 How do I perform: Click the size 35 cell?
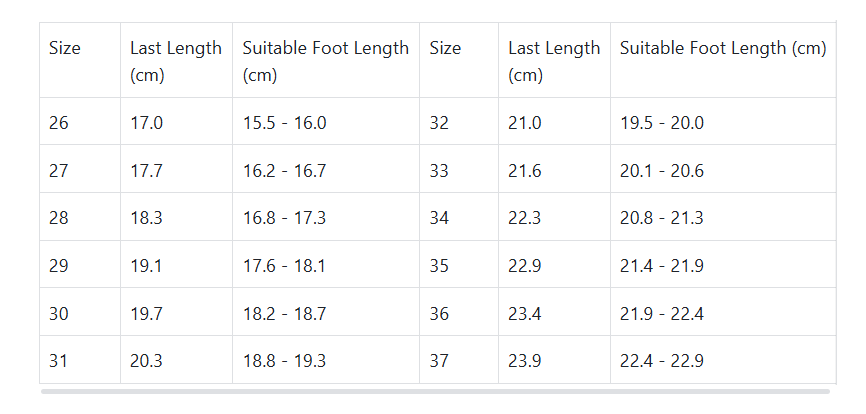[x=439, y=266]
